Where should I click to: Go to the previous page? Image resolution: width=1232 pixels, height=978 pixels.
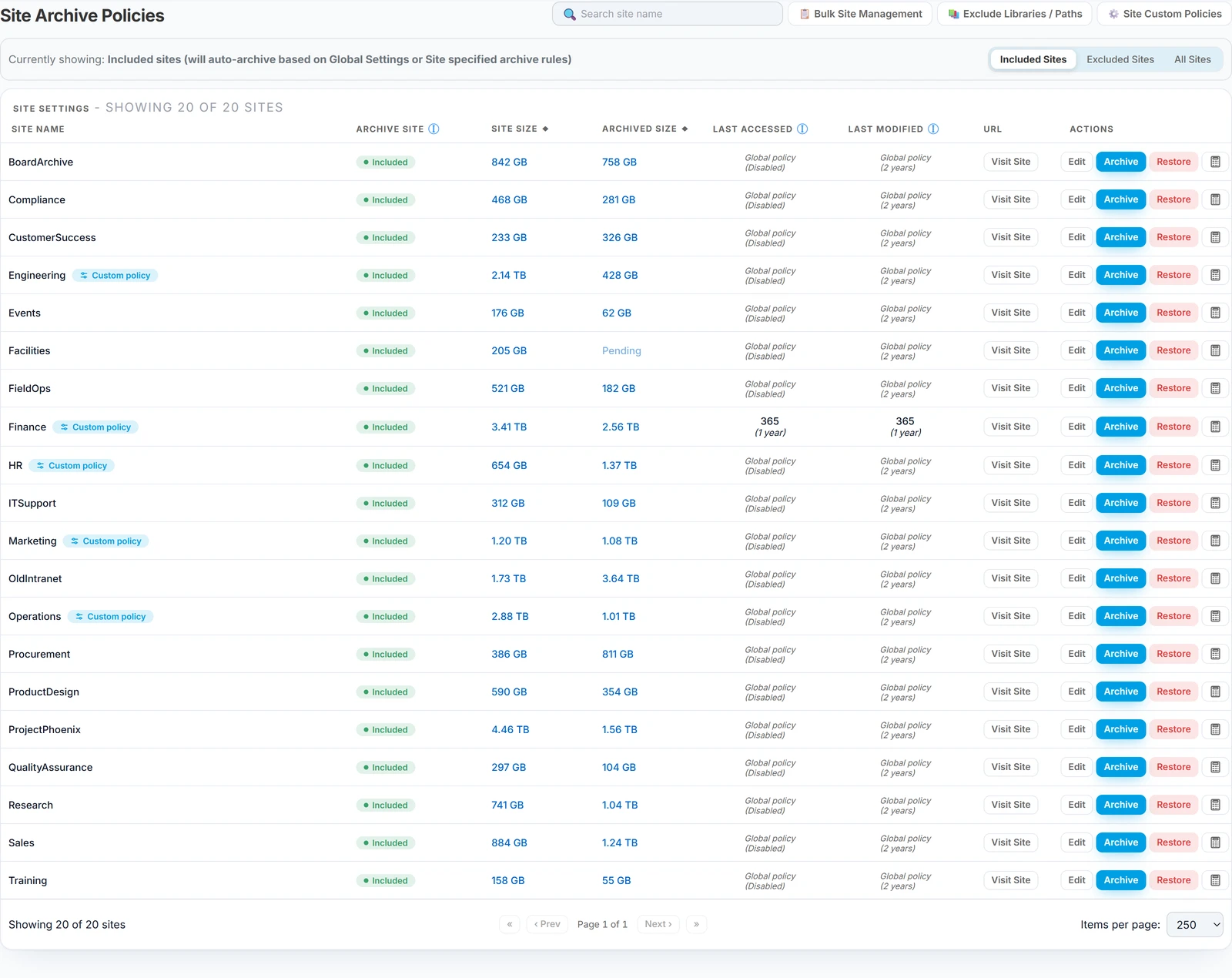(x=547, y=924)
